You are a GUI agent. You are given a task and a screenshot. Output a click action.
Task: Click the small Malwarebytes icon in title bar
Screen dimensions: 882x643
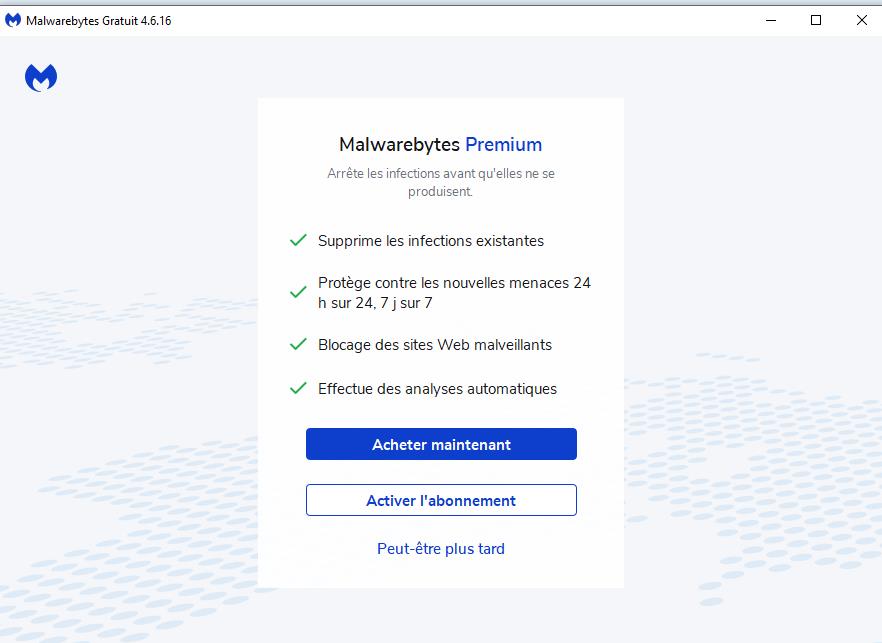(x=13, y=20)
